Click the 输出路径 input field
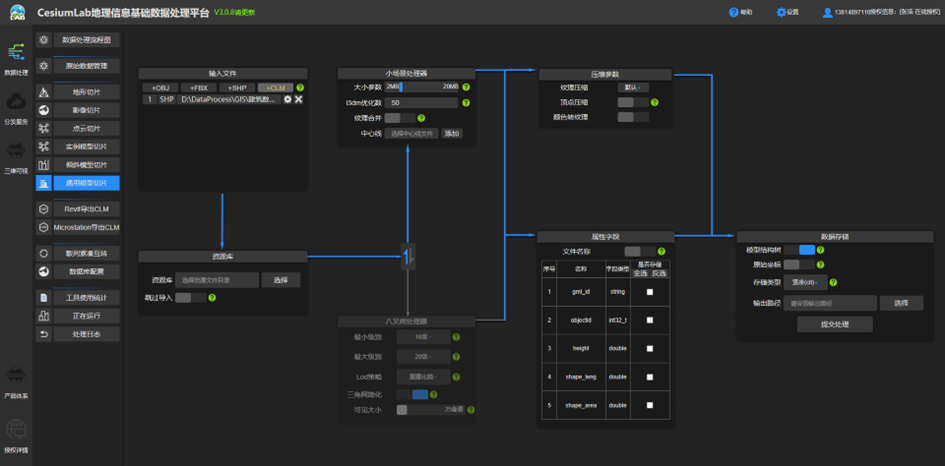The image size is (945, 466). (830, 303)
